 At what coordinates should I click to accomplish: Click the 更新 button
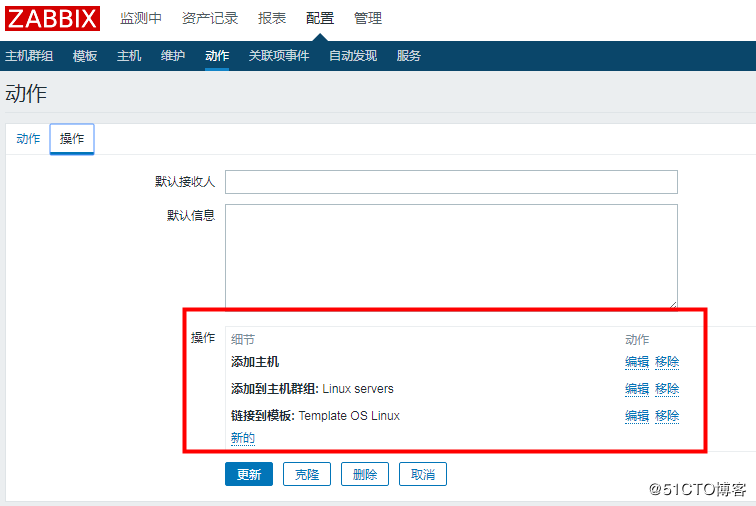(x=249, y=474)
